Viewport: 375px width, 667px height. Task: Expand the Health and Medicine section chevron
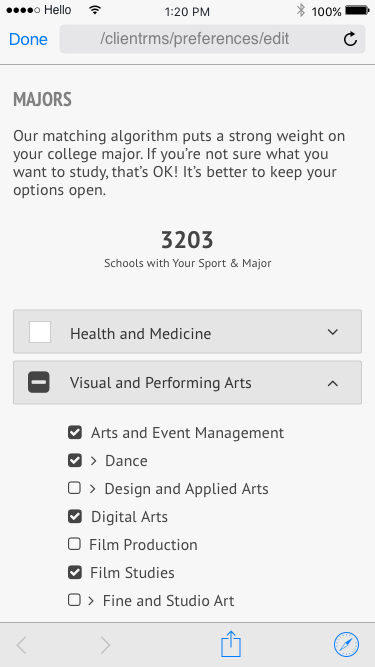333,332
